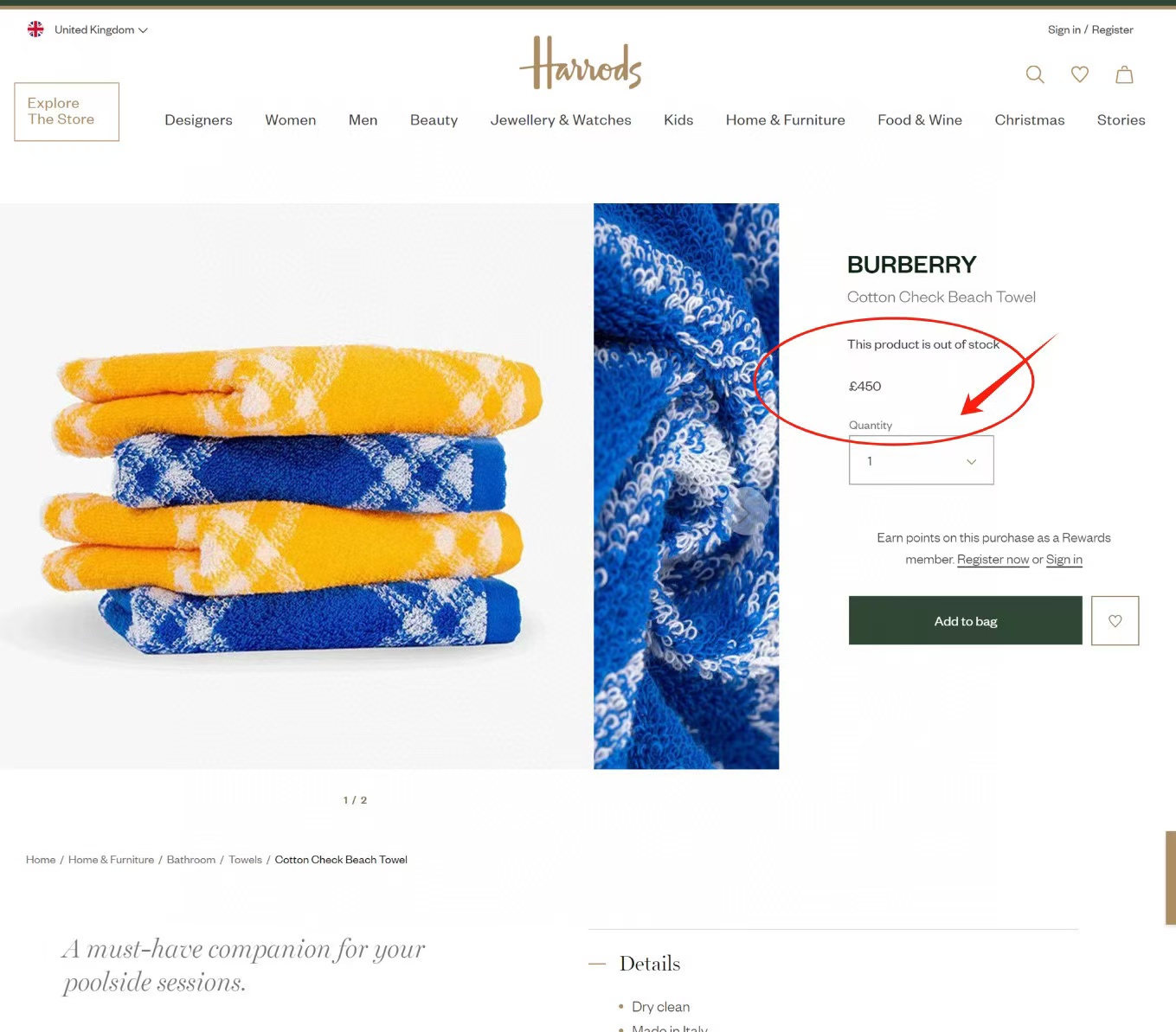Select the Christmas menu item

1029,120
